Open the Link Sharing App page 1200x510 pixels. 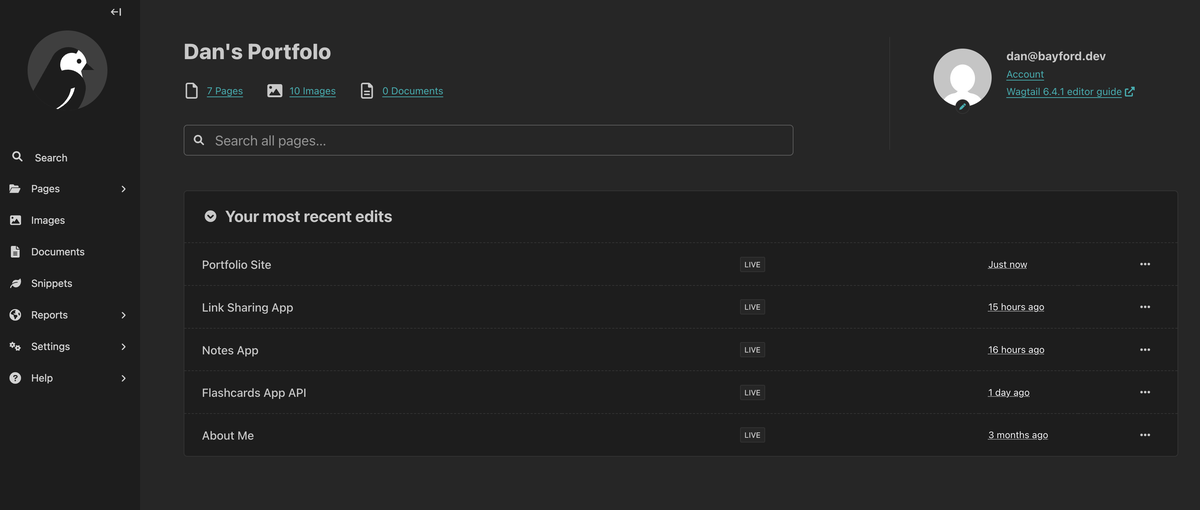(x=247, y=308)
